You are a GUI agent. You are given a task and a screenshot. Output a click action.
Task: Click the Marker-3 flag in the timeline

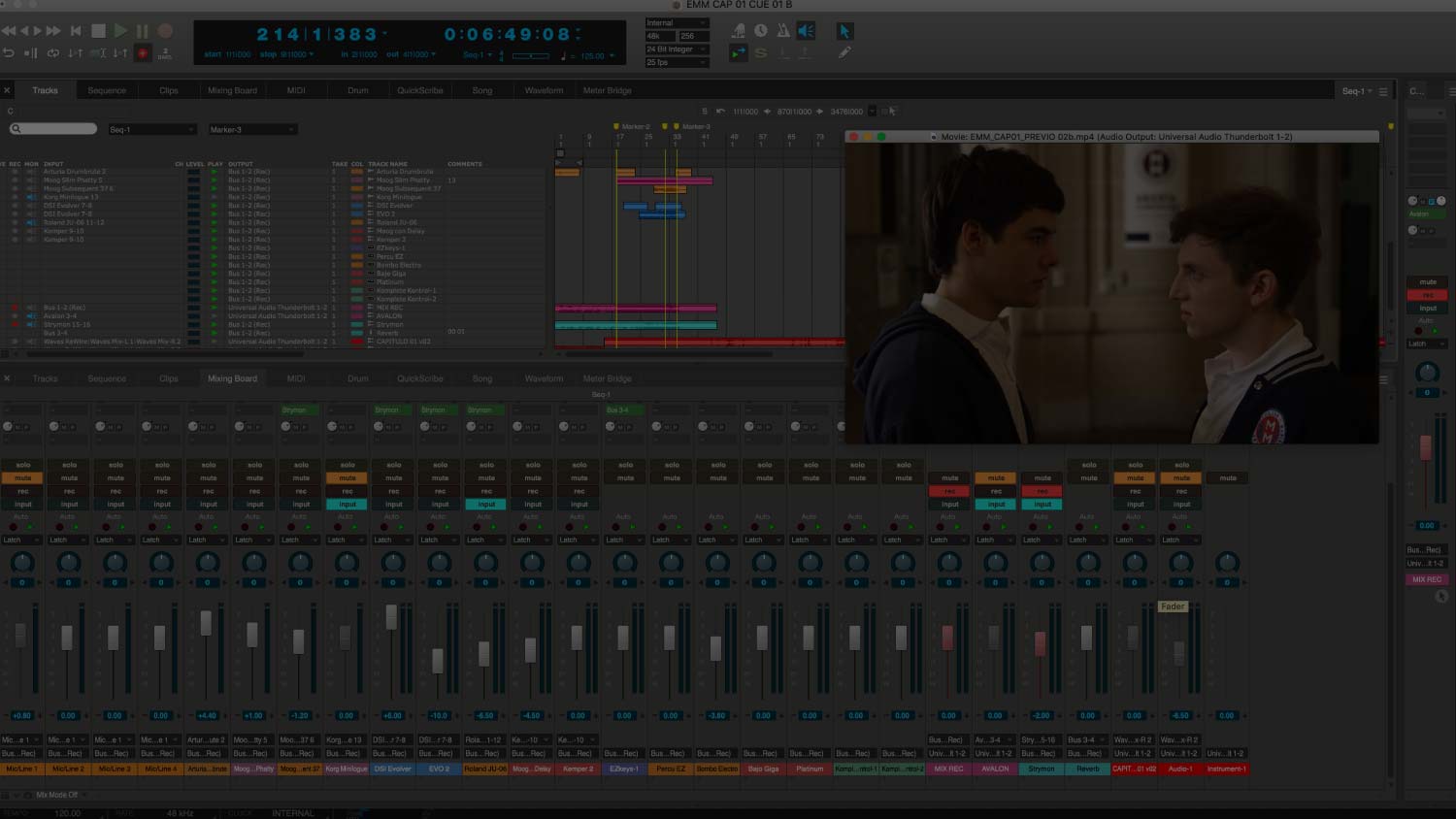pyautogui.click(x=677, y=126)
